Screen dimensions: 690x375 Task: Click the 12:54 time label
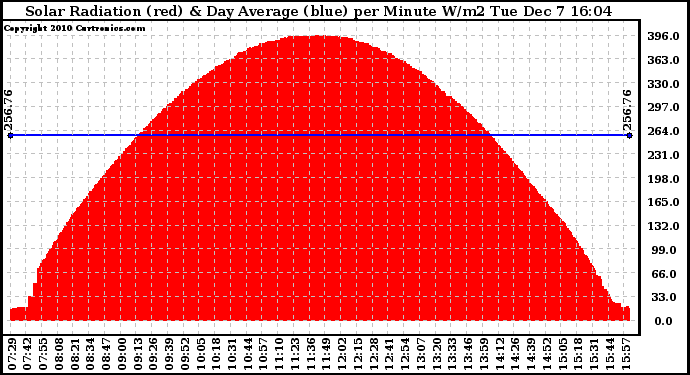click(405, 354)
